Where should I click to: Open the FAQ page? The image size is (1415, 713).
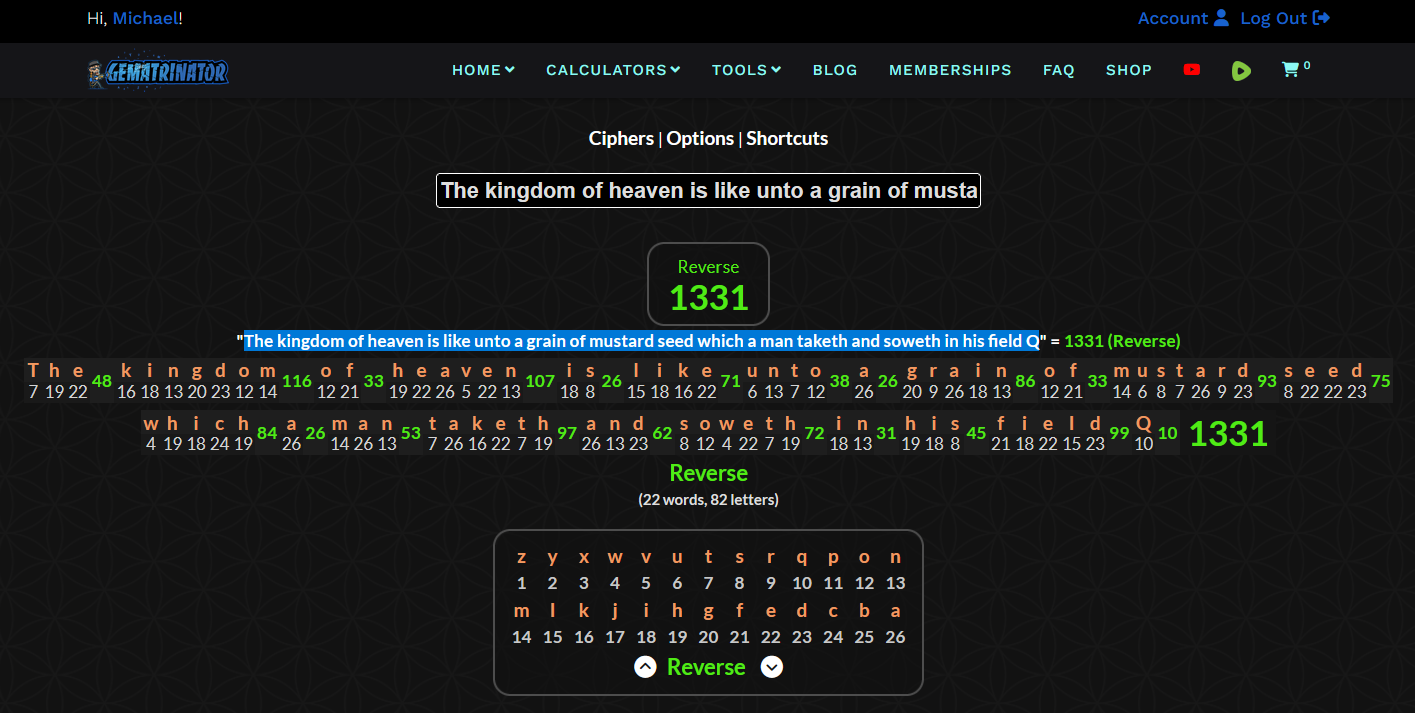[1058, 70]
